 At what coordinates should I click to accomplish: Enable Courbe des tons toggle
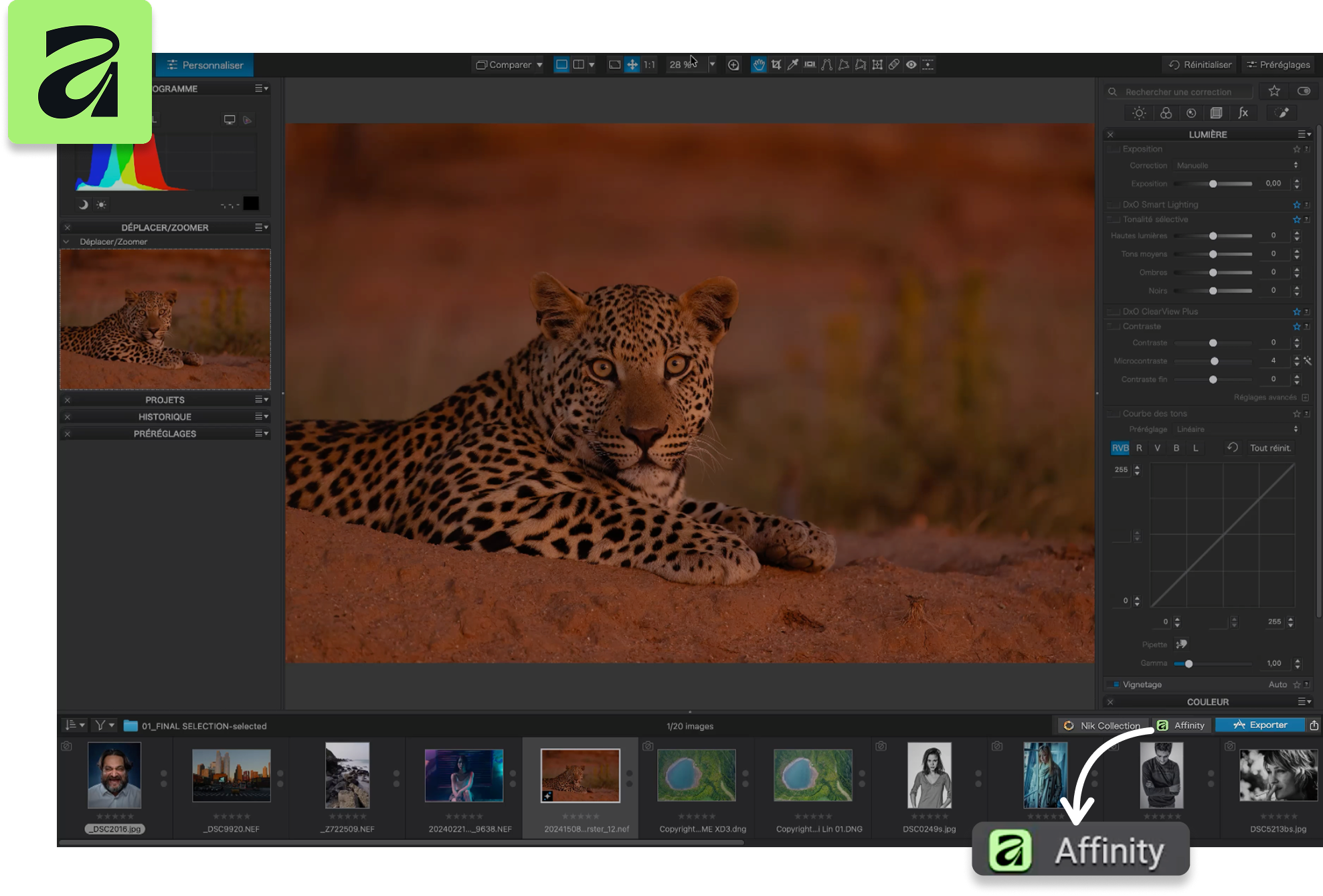[x=1114, y=414]
